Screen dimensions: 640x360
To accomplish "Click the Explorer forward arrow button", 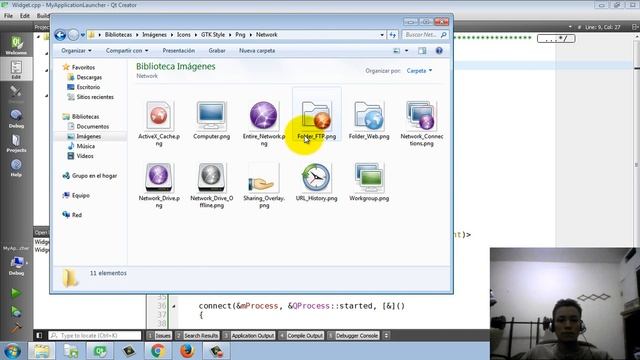I will 73,35.
